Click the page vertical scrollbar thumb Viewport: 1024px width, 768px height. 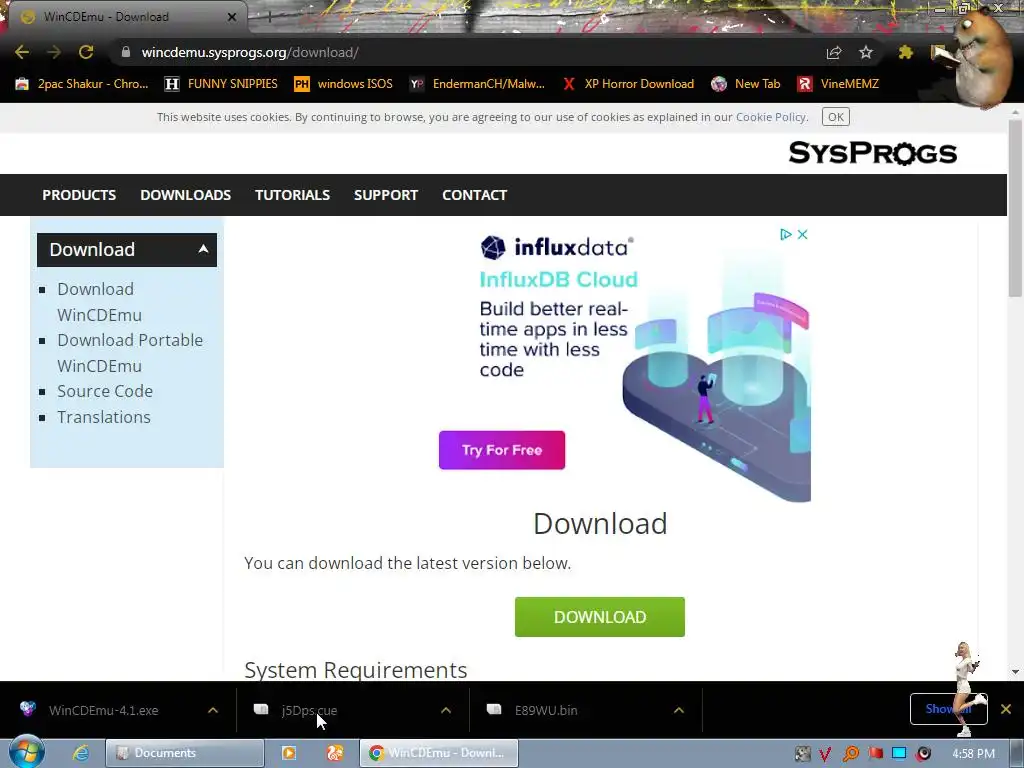(1015, 208)
